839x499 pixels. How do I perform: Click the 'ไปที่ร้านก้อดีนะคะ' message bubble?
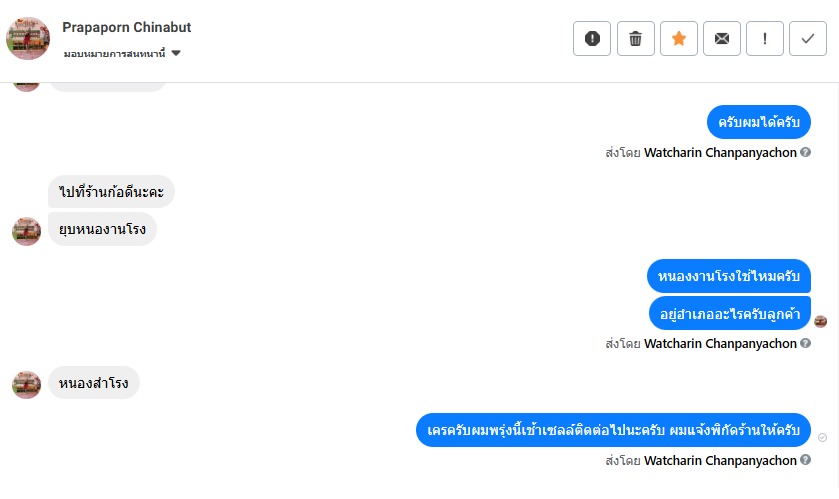111,191
